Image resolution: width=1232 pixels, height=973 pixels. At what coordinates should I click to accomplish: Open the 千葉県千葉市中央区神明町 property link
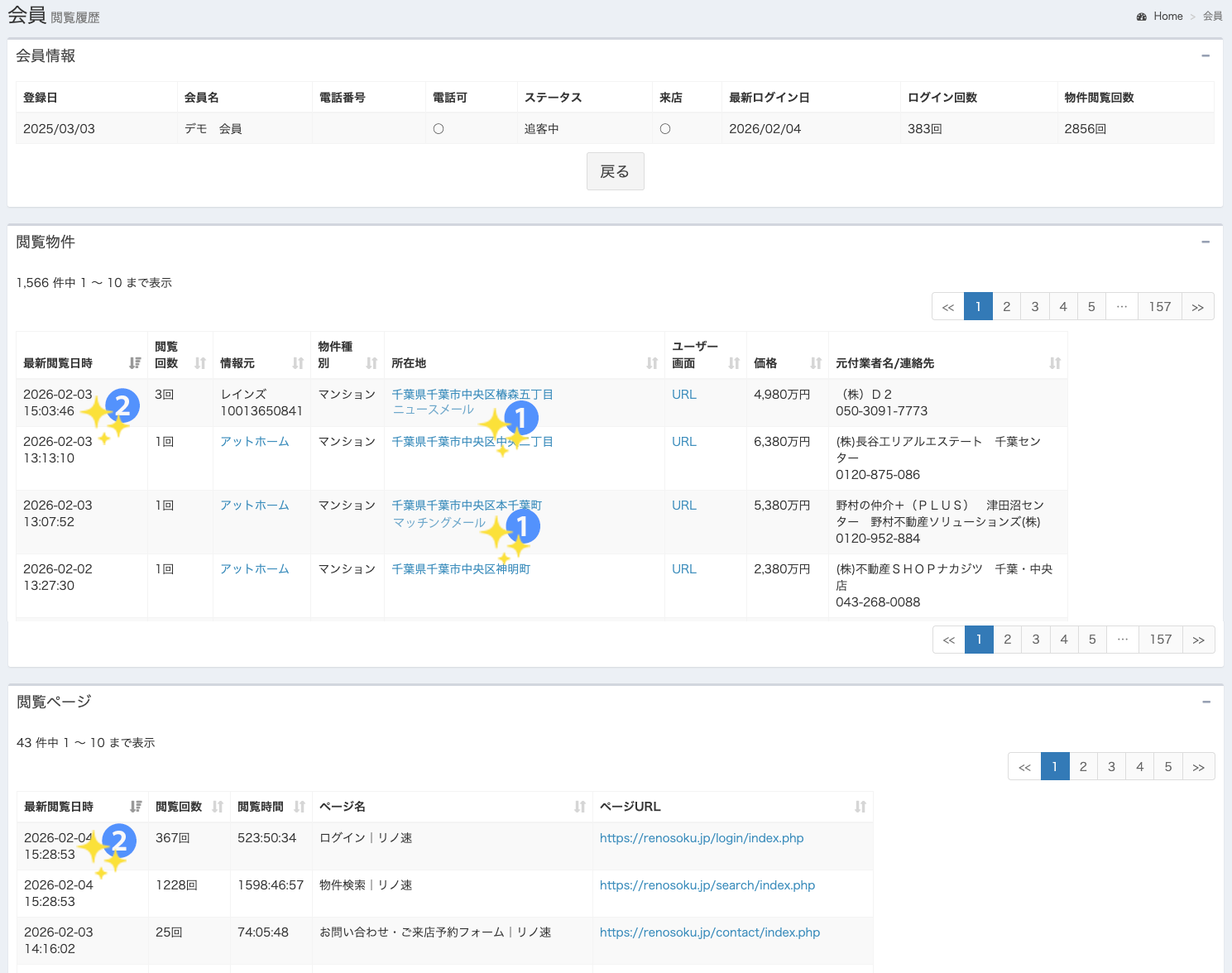(461, 569)
